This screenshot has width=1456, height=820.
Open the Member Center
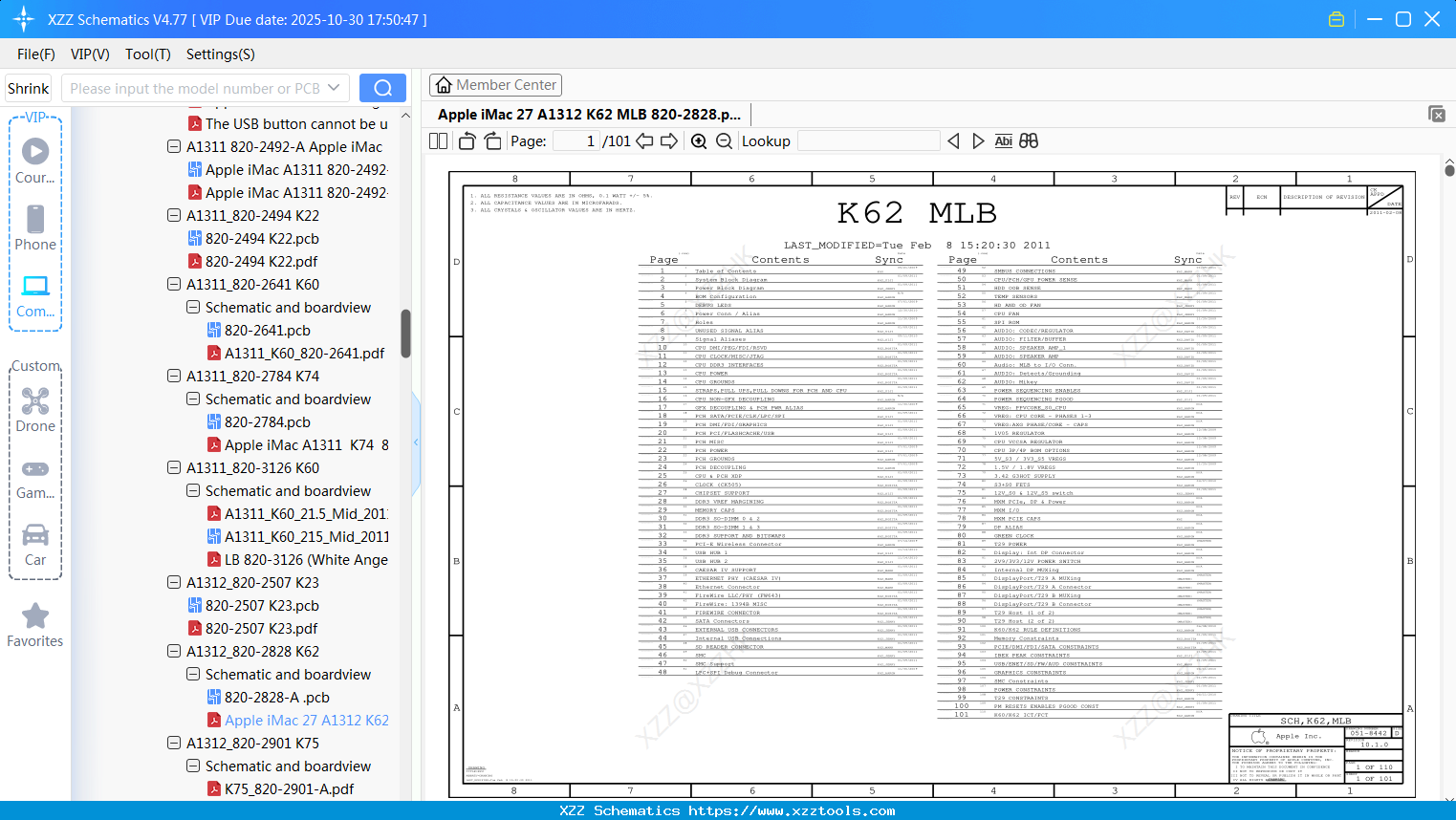[495, 85]
